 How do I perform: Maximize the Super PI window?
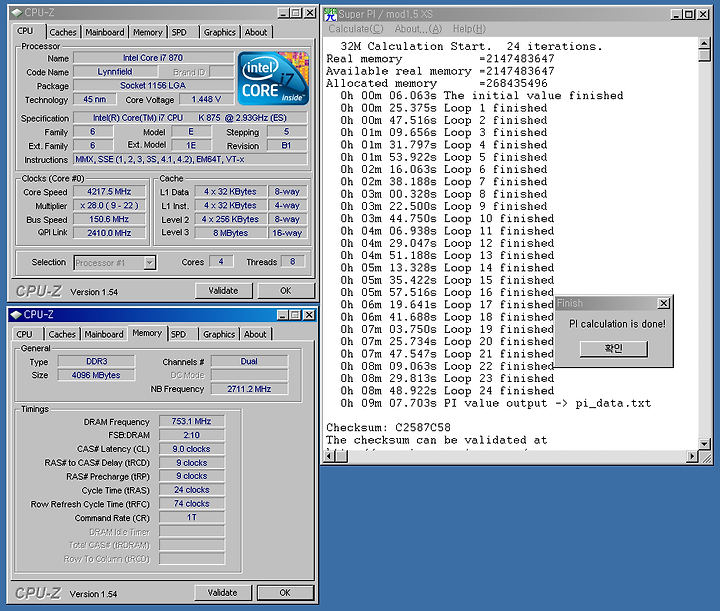tap(689, 14)
